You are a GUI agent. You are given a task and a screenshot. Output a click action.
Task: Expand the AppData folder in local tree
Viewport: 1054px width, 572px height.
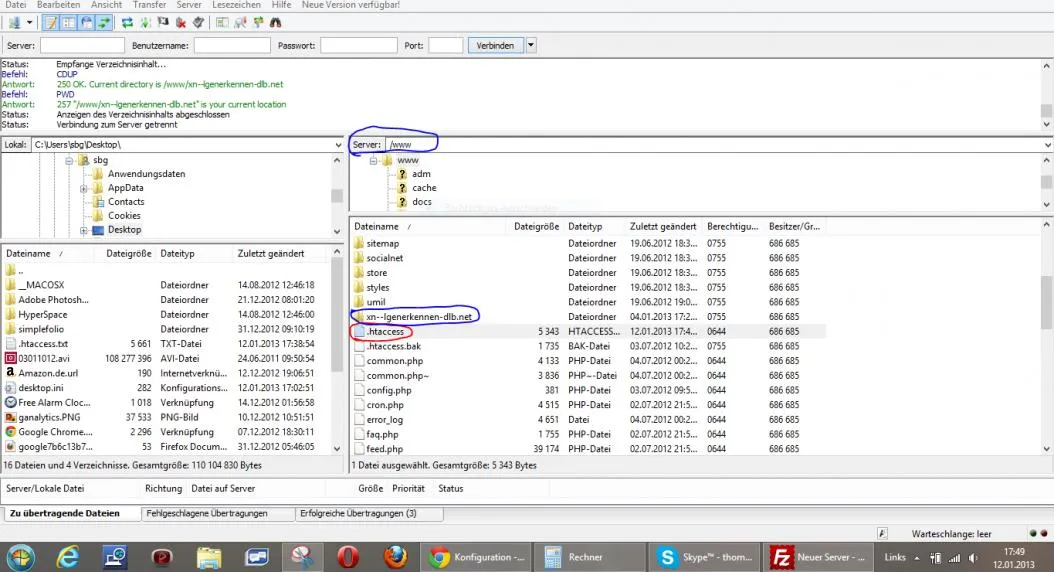click(x=84, y=189)
